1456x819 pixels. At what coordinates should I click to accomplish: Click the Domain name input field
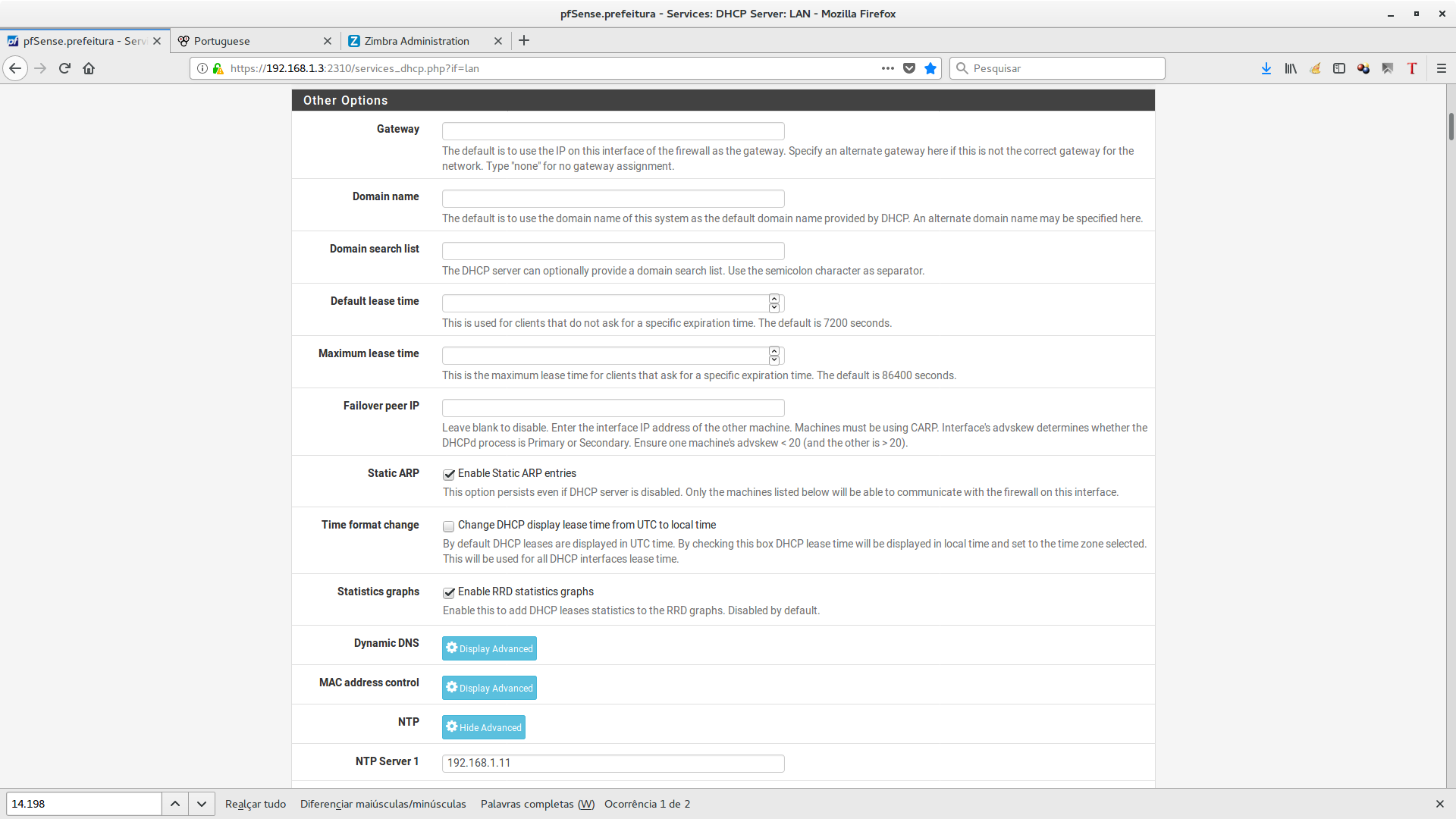coord(613,199)
